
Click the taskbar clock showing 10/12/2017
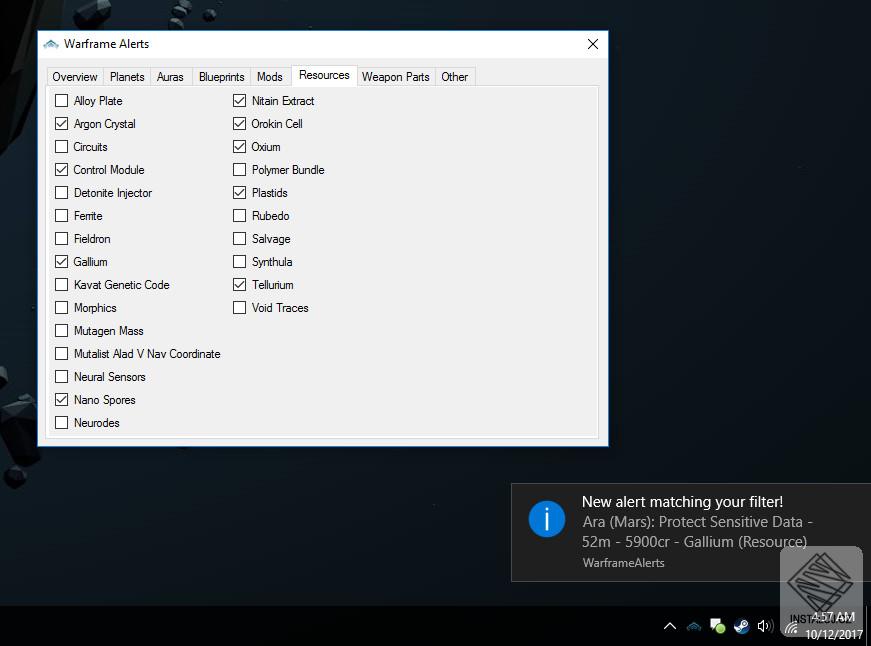click(833, 626)
